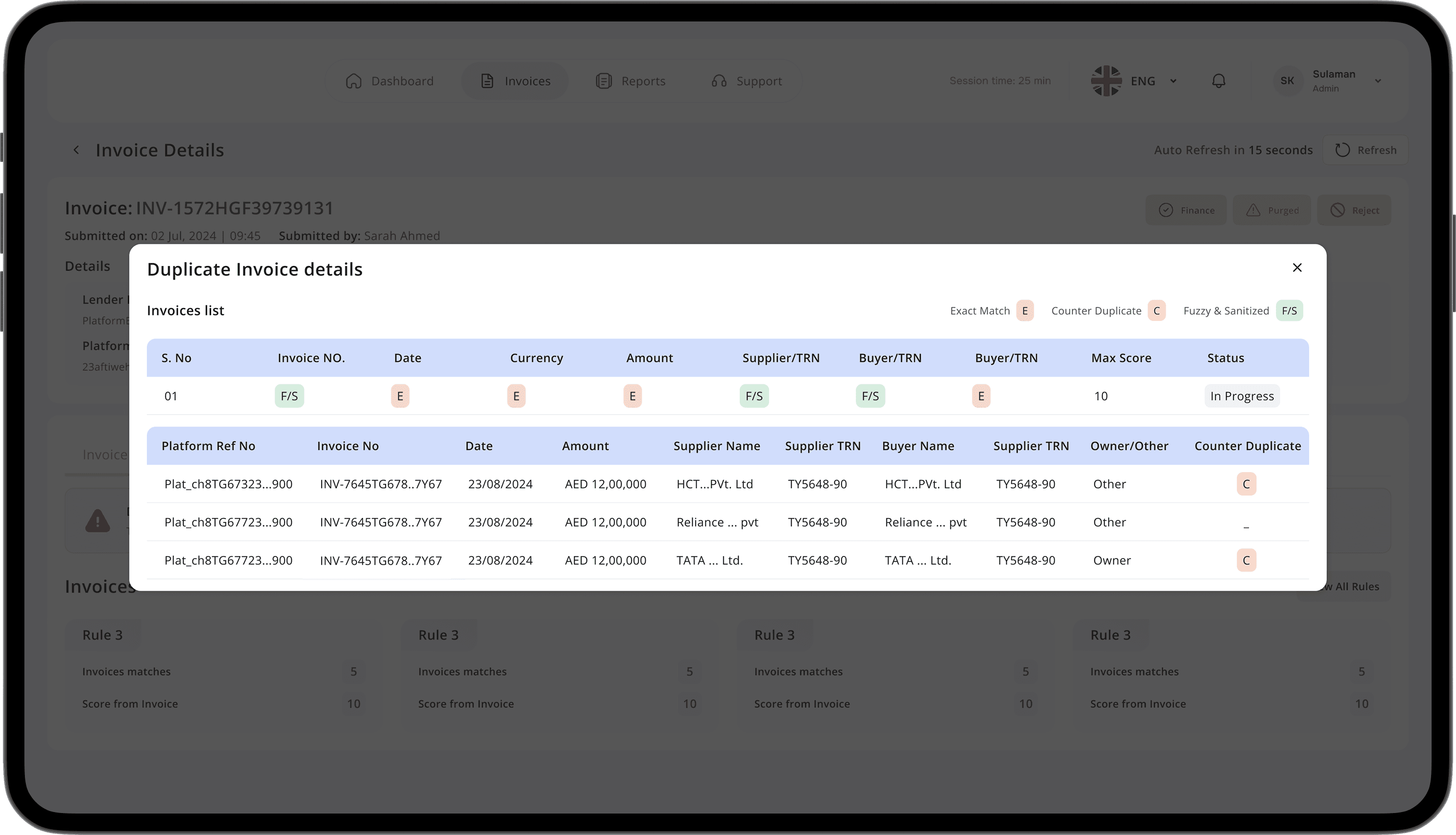Close the Duplicate Invoice details dialog
The height and width of the screenshot is (835, 1456).
[x=1296, y=268]
